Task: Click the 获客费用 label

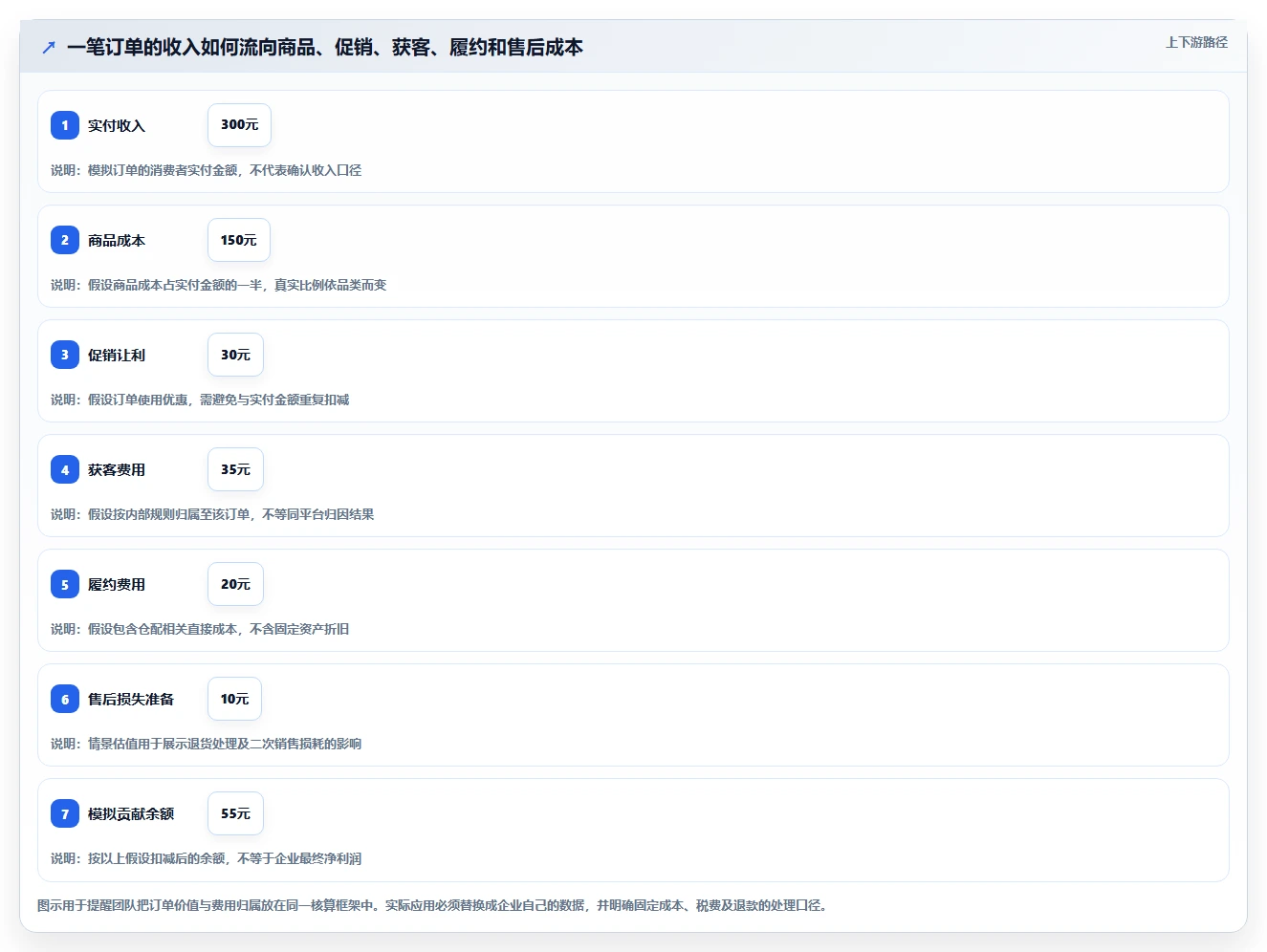Action: [117, 469]
